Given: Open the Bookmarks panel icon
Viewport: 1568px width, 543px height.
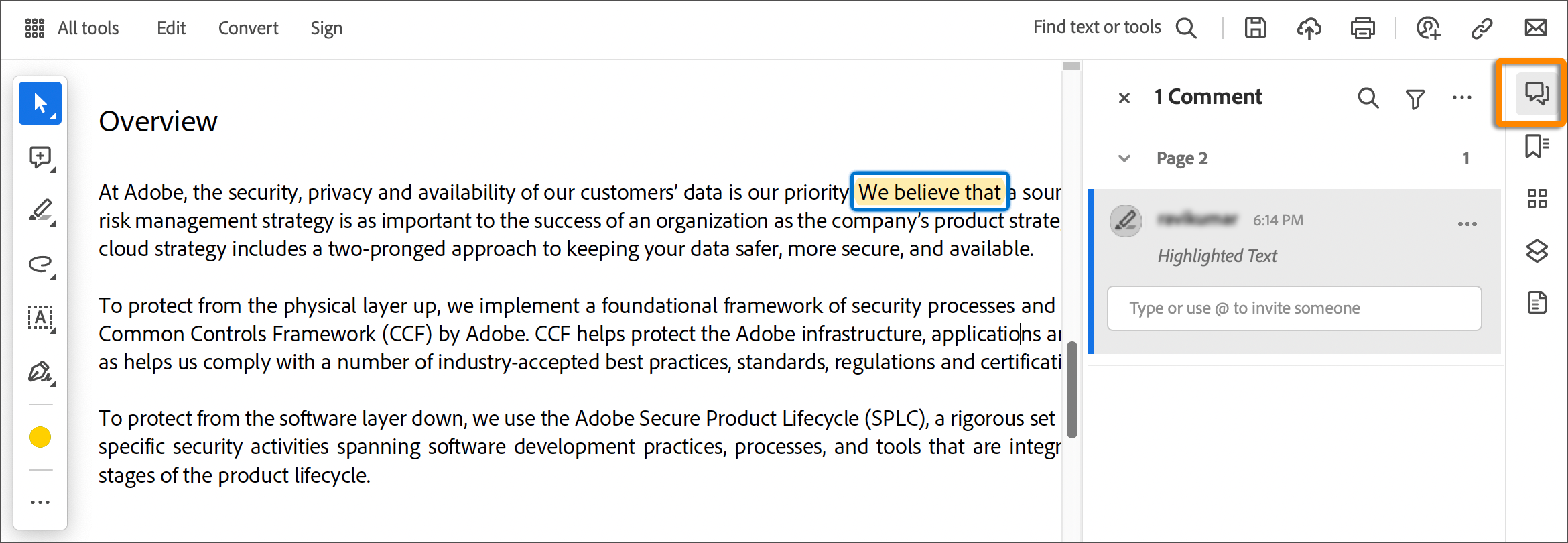Looking at the screenshot, I should pyautogui.click(x=1537, y=145).
